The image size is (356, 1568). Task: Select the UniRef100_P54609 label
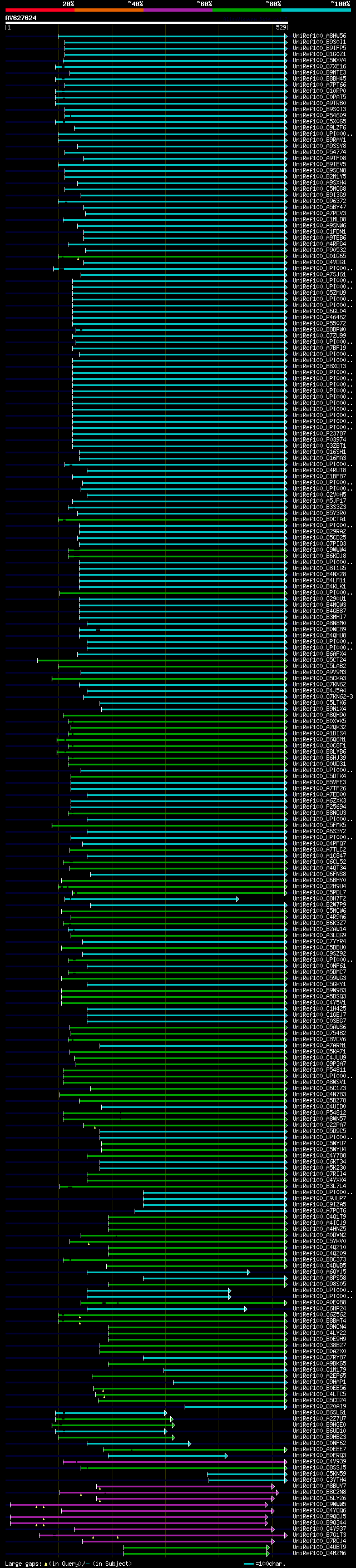point(319,115)
